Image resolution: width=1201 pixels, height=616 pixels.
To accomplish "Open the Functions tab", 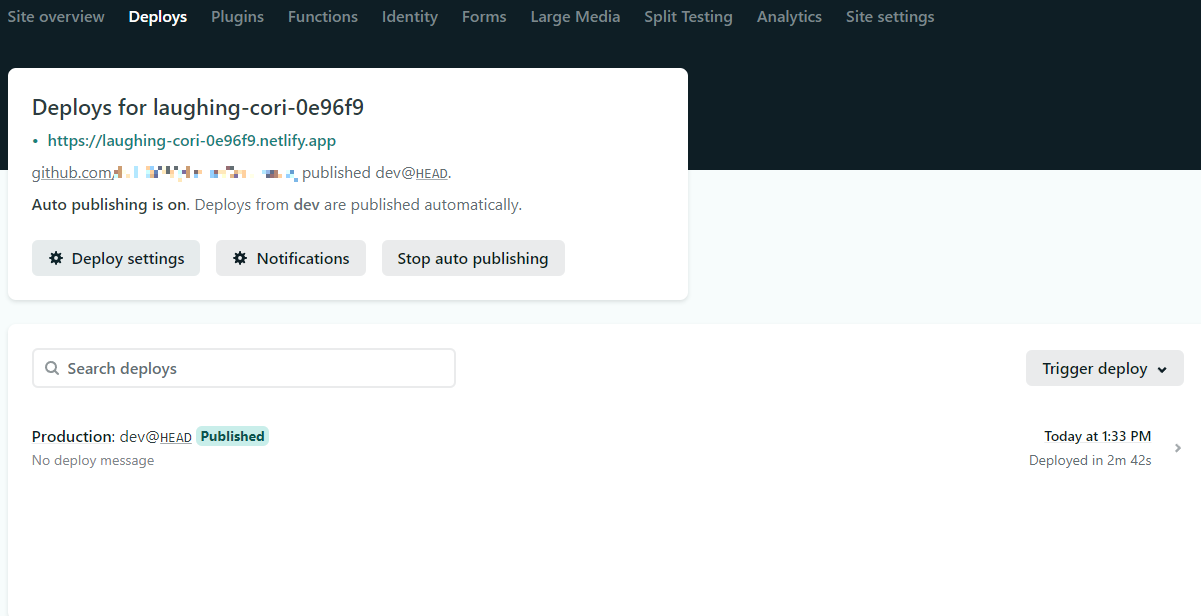I will [323, 17].
